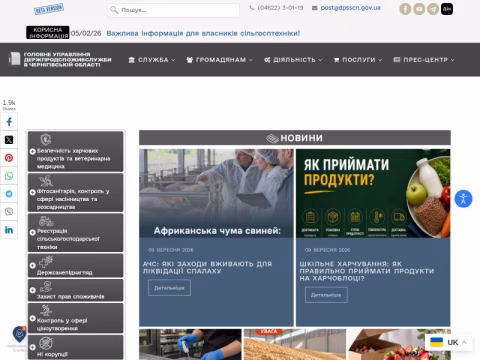Click the plant icon for phytosanitary control

coord(46,181)
